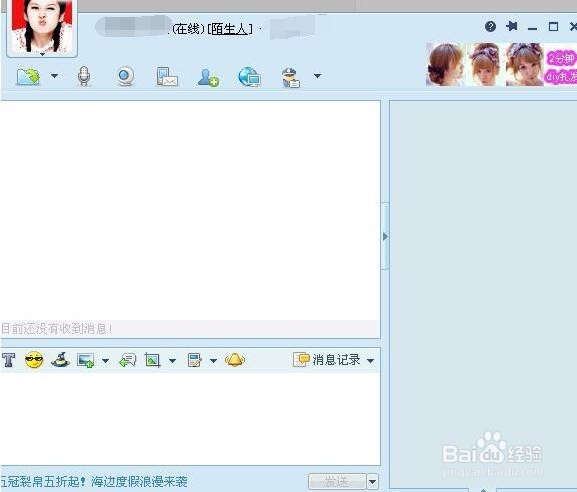This screenshot has width=577, height=492.
Task: Expand the send picture dropdown arrow
Action: tap(105, 361)
